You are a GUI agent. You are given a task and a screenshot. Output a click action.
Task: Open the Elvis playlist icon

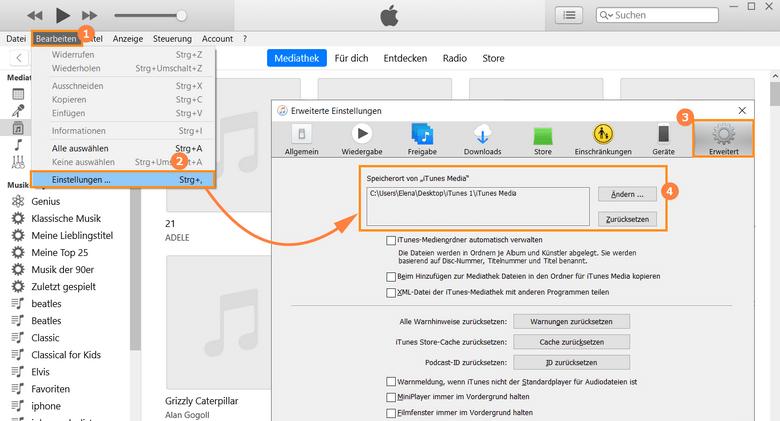pos(18,372)
